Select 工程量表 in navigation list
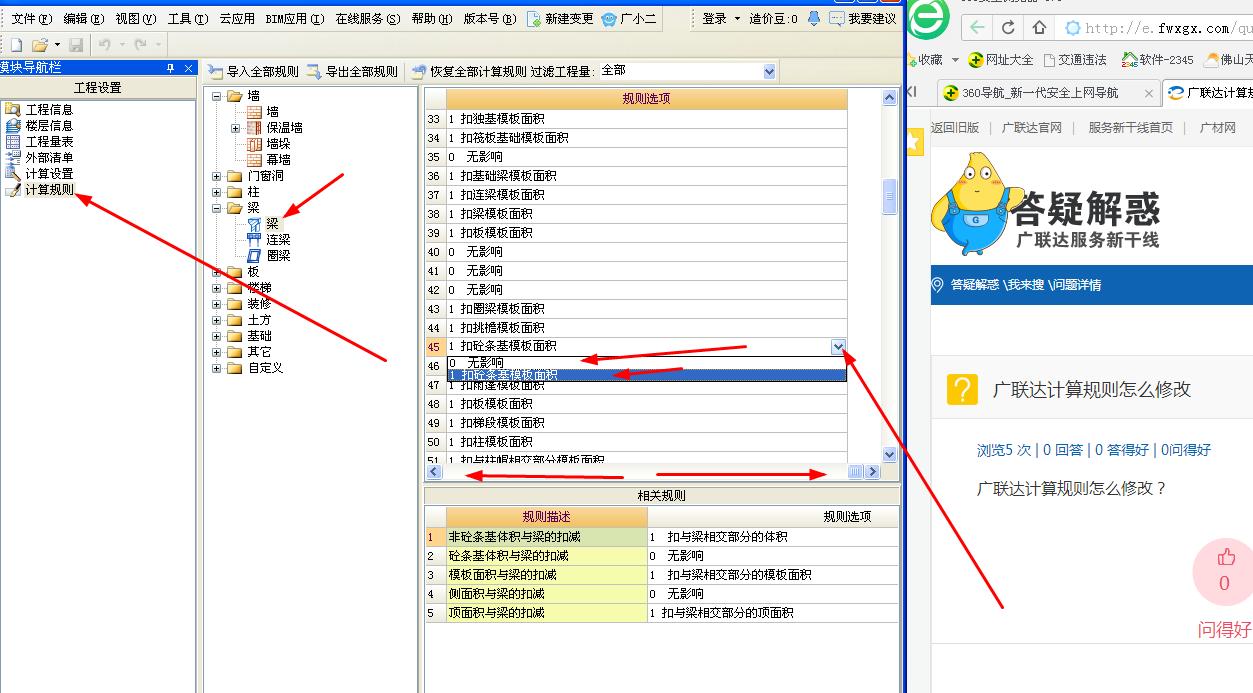The image size is (1253, 693). coord(40,141)
